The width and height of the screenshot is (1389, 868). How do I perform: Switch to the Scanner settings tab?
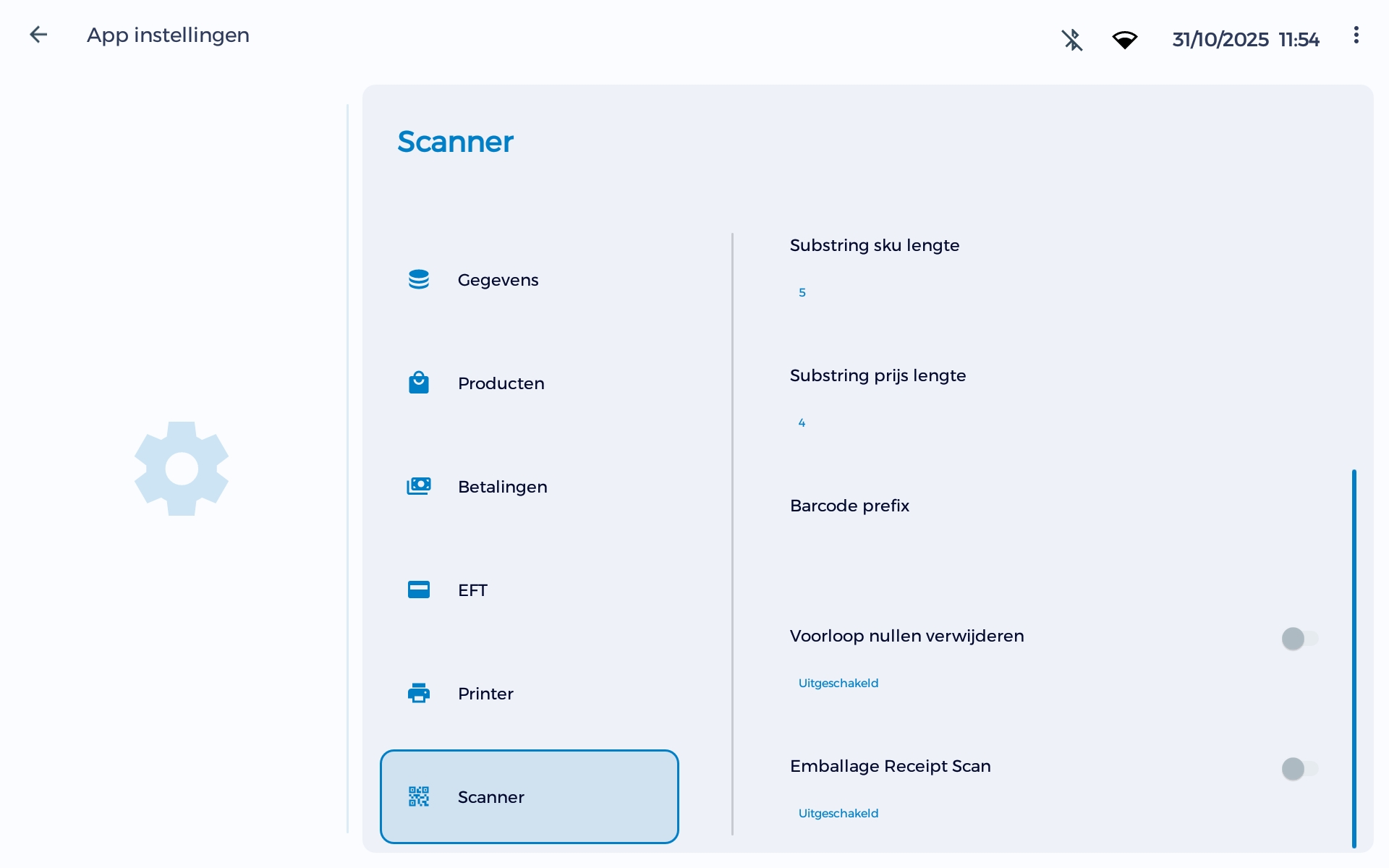pos(529,796)
